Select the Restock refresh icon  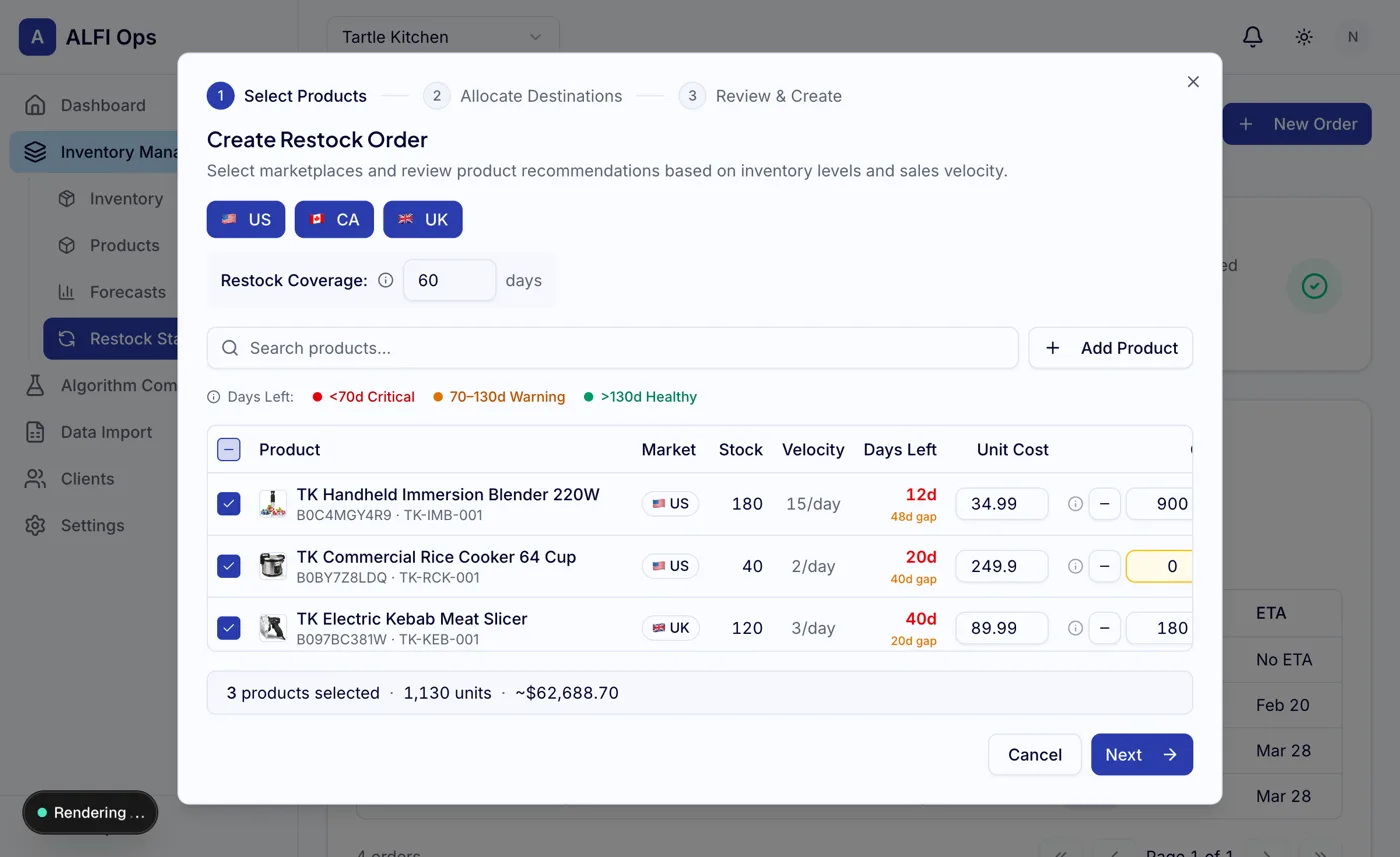[68, 339]
